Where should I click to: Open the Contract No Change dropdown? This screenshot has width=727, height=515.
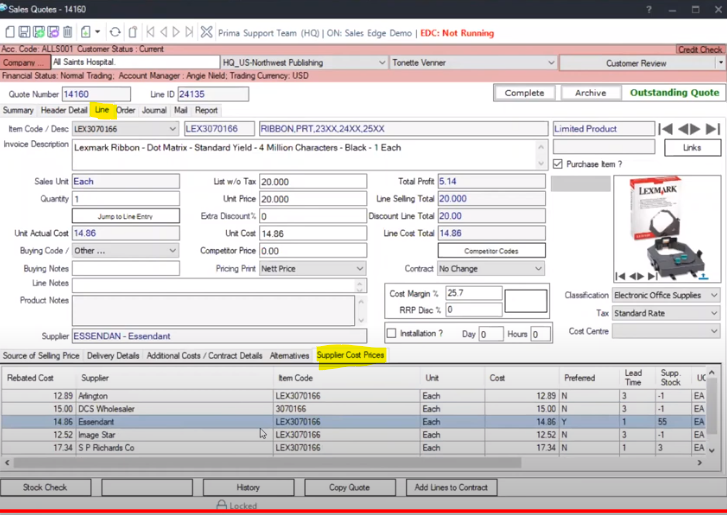point(538,269)
